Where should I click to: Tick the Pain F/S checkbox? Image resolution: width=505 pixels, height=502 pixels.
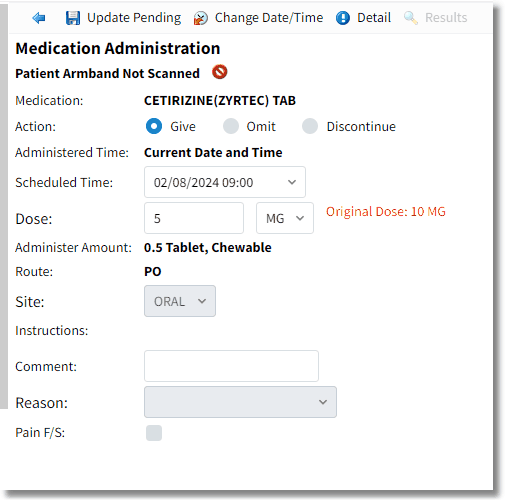pos(154,433)
